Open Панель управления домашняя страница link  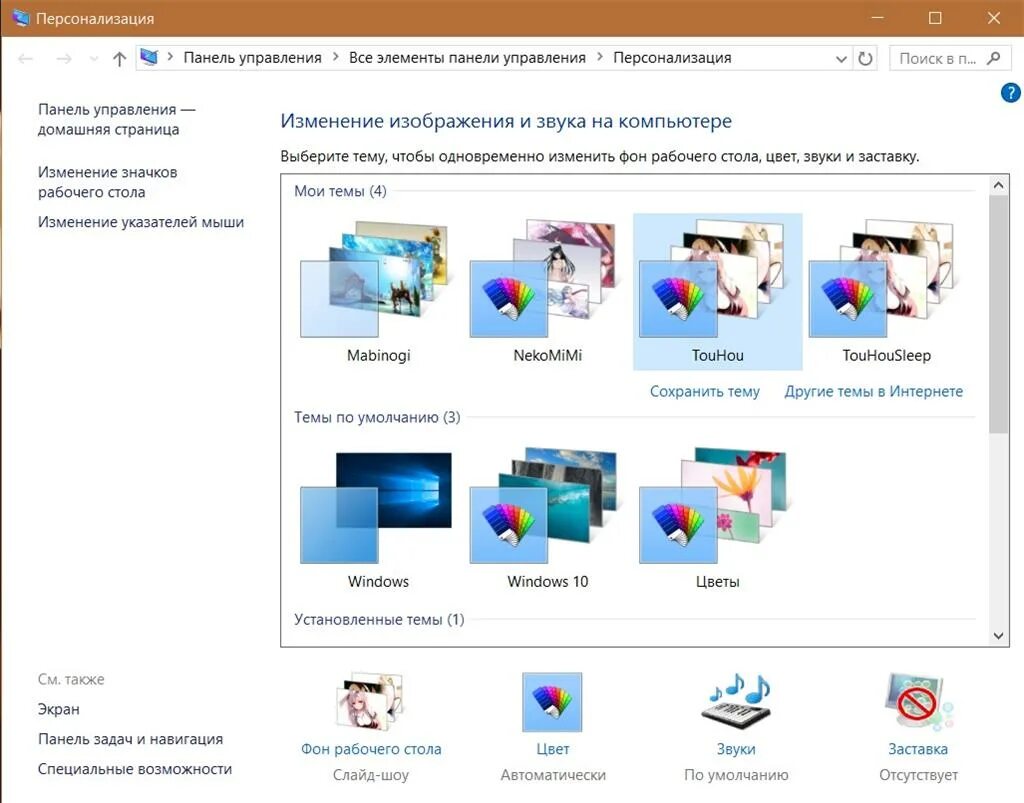click(116, 119)
